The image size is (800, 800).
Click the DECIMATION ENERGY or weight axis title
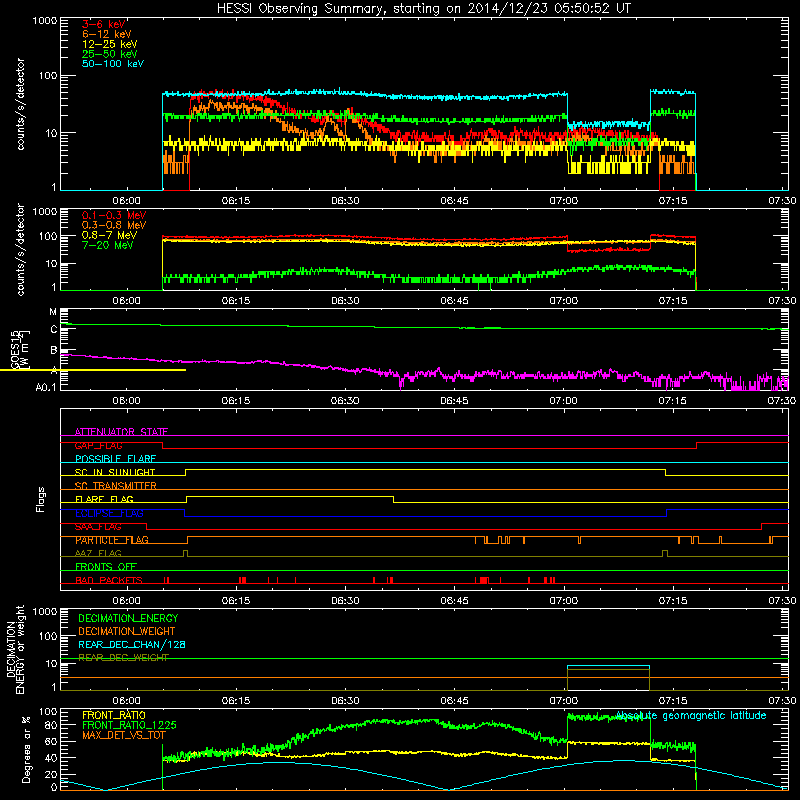(15, 650)
